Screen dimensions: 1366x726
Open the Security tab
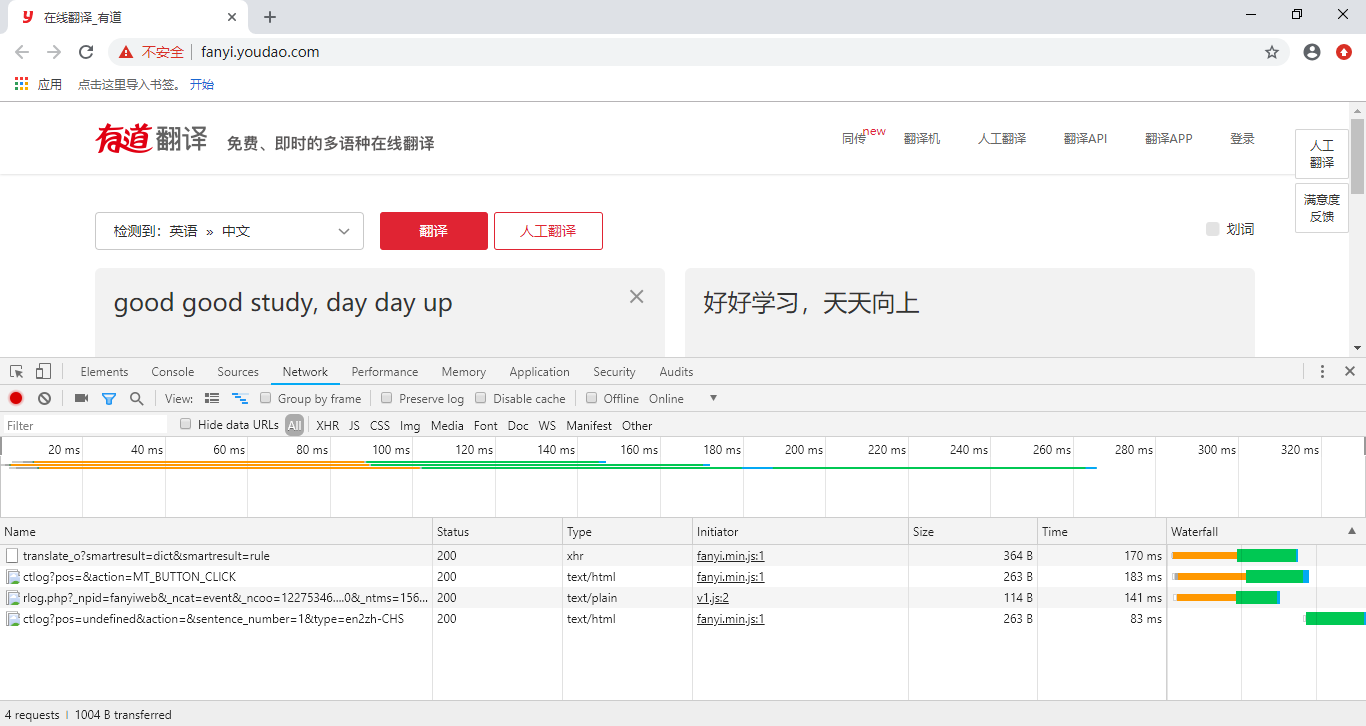pos(614,371)
